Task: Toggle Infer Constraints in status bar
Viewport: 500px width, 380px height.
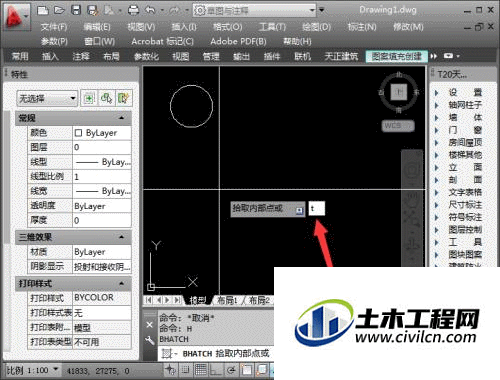Action: tap(170, 370)
